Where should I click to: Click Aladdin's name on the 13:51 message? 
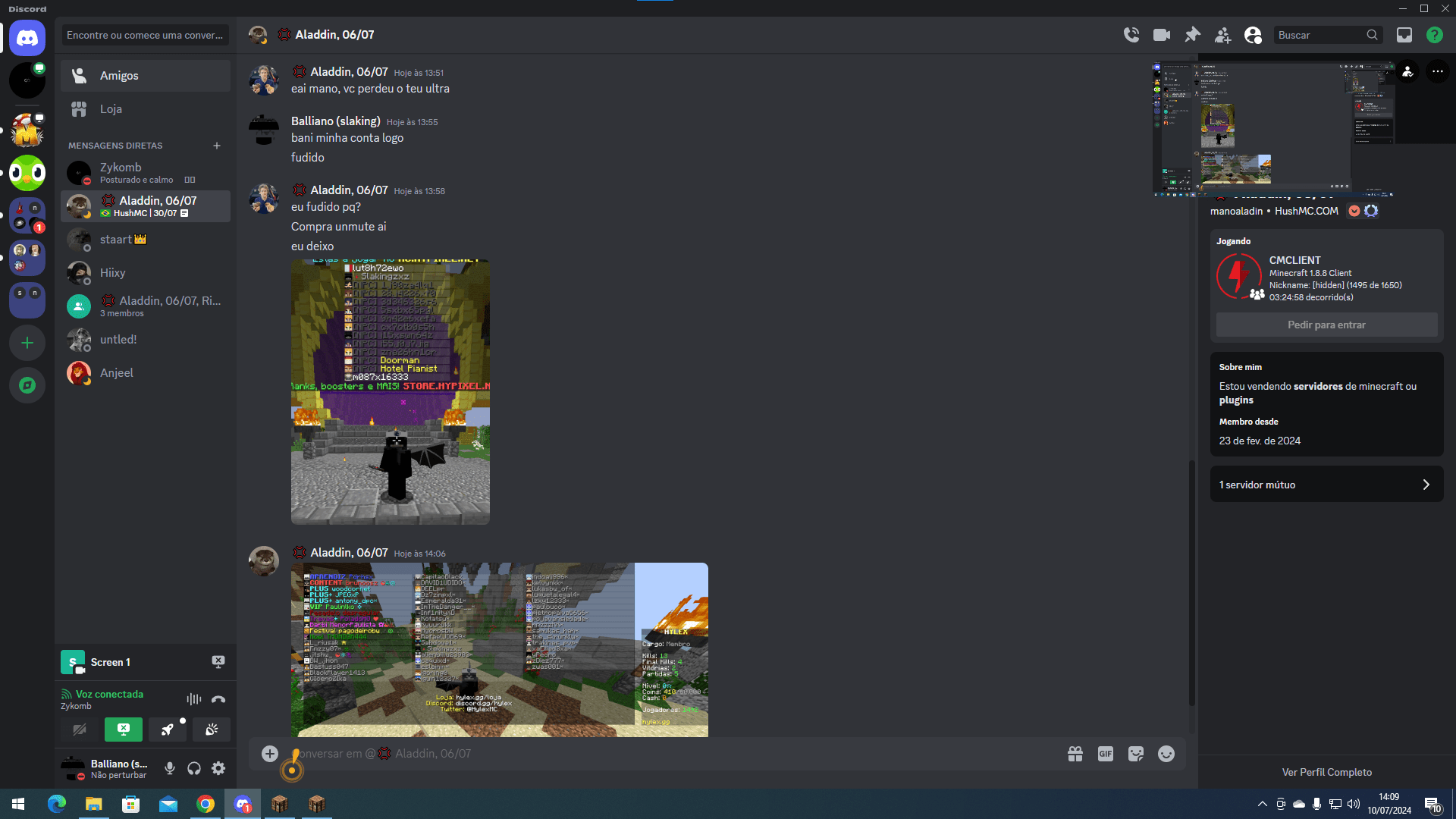pyautogui.click(x=349, y=72)
